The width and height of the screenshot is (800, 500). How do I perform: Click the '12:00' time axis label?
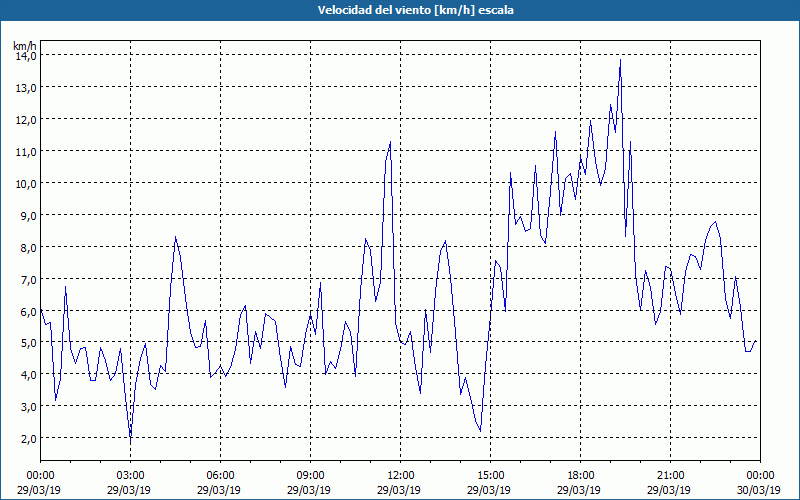coord(401,476)
